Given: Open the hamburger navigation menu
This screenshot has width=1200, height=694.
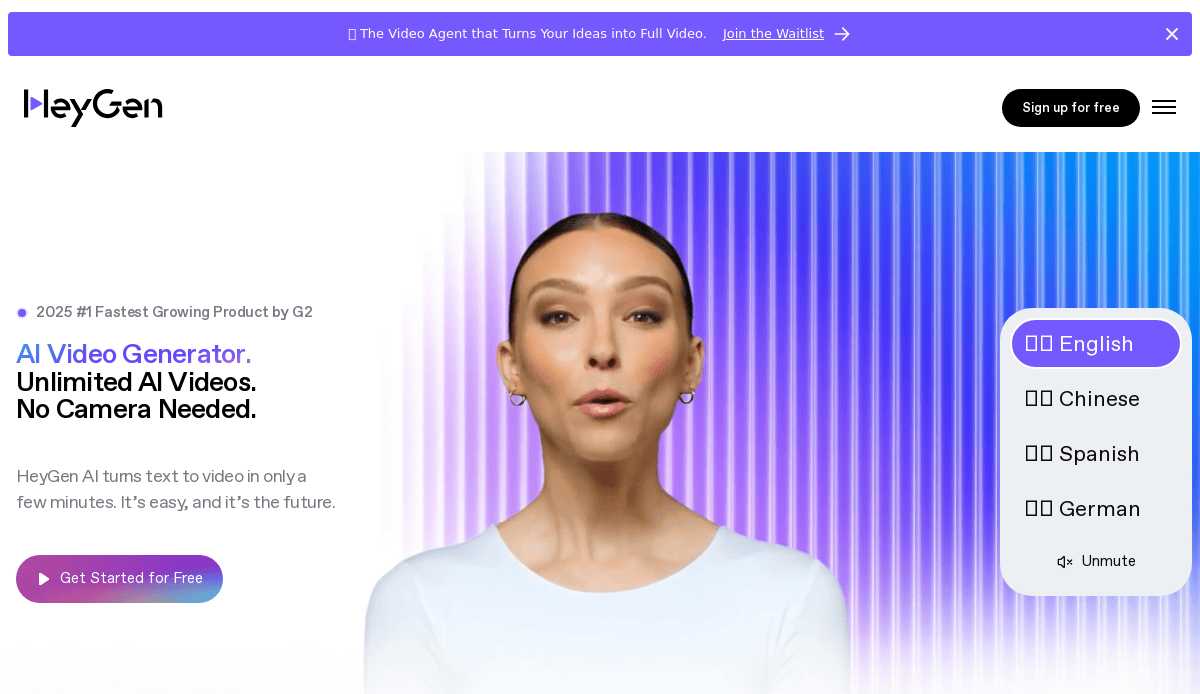Looking at the screenshot, I should click(x=1164, y=108).
